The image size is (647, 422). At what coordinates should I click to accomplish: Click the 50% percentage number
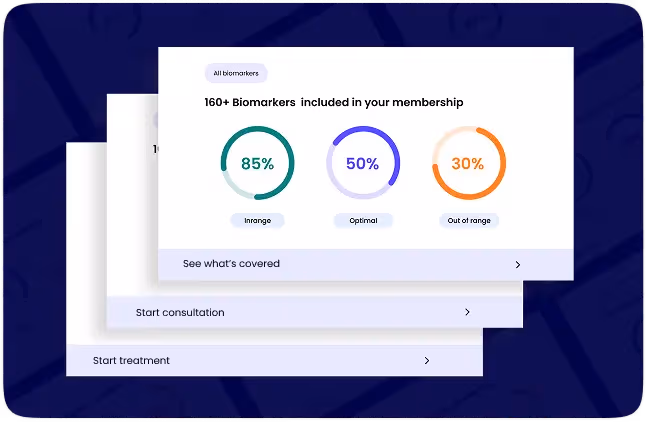[363, 164]
